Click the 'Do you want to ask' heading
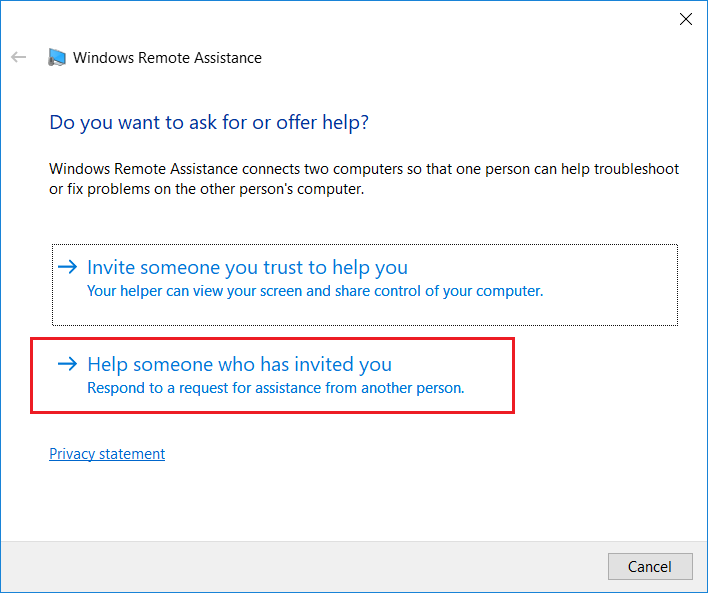708x593 pixels. coord(209,122)
